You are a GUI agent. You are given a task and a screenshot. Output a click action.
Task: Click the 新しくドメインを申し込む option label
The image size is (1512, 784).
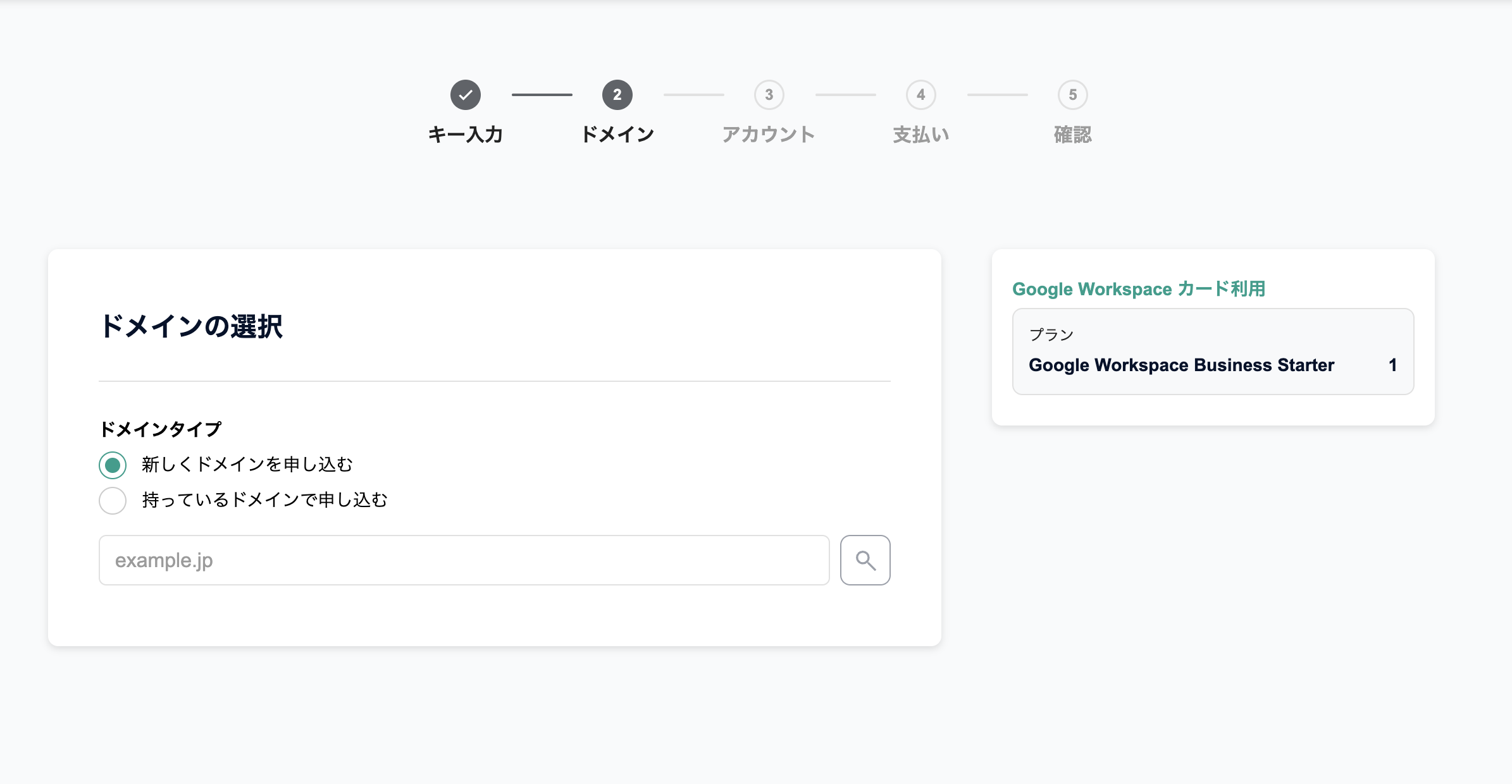tap(247, 465)
